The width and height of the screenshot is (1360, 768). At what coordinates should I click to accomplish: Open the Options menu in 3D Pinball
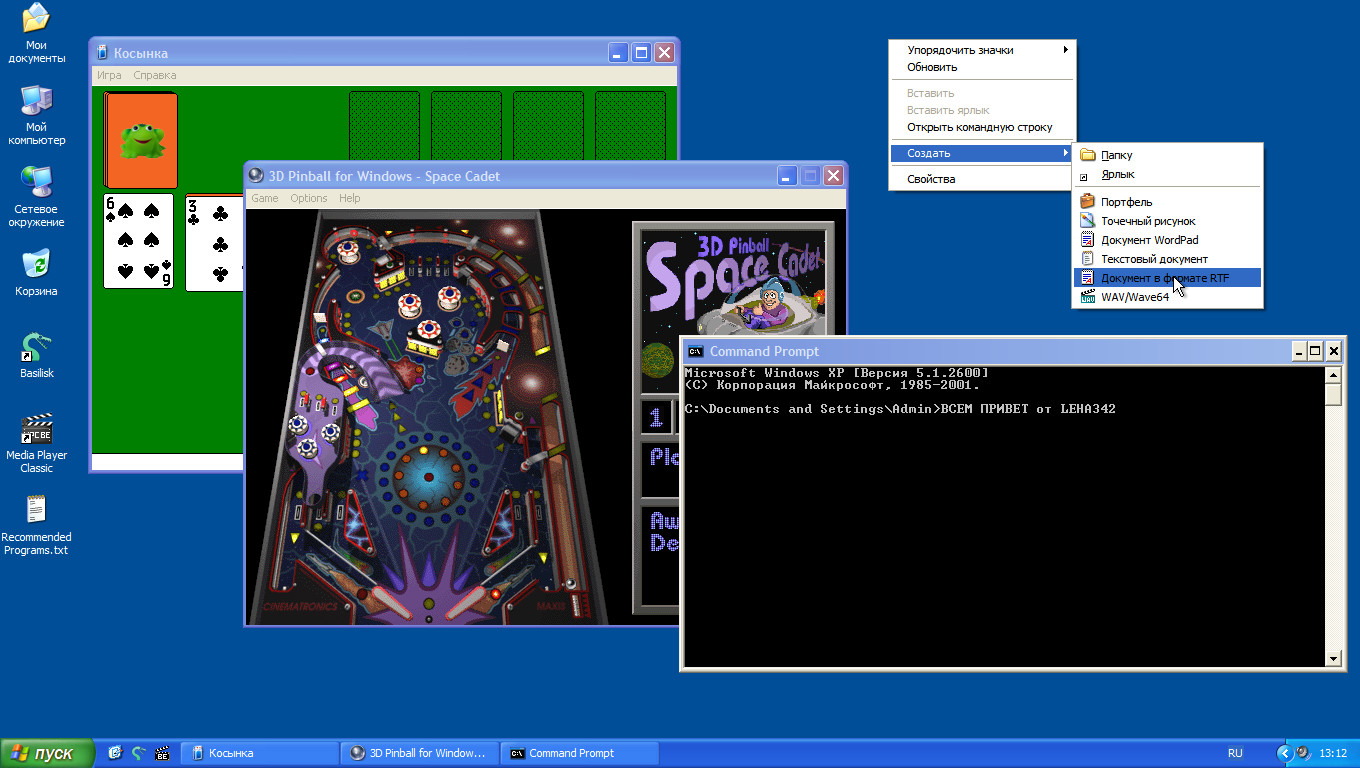point(309,198)
